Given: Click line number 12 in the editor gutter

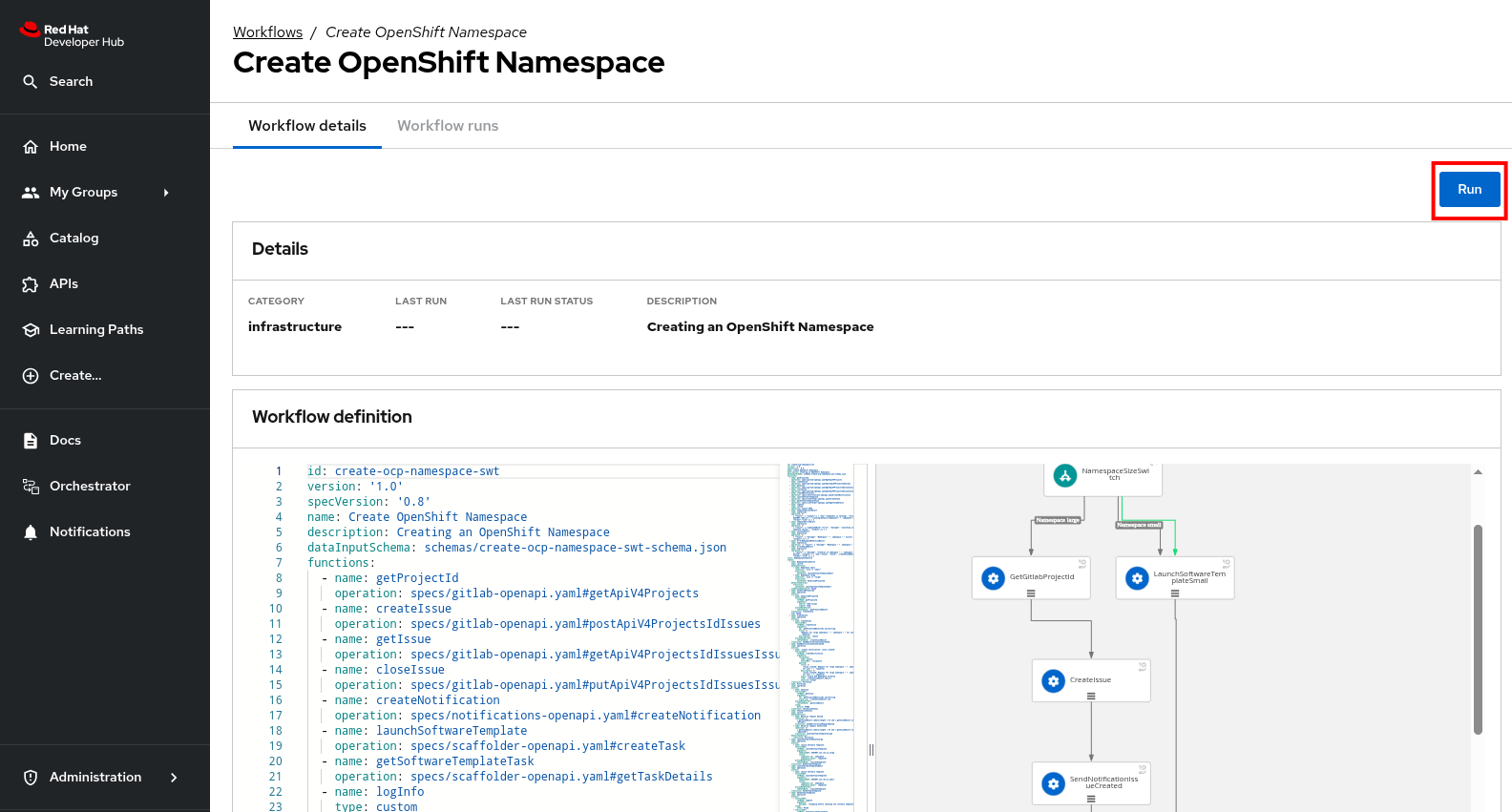Looking at the screenshot, I should coord(276,639).
